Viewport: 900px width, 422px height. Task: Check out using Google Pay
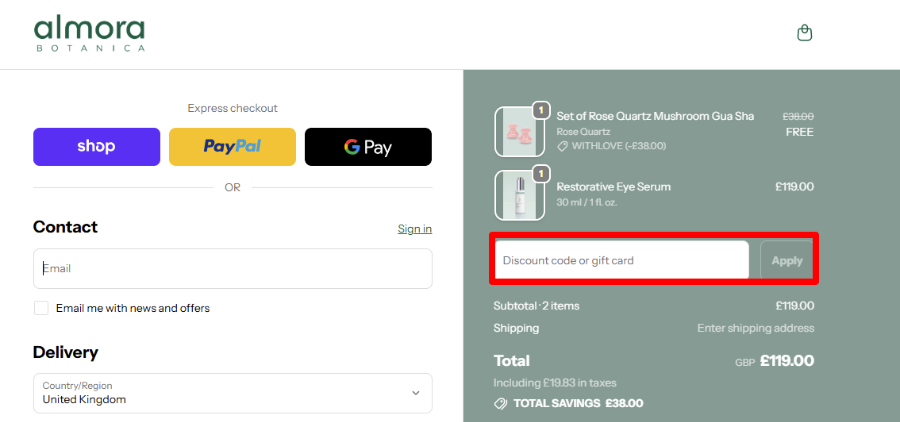click(x=368, y=147)
